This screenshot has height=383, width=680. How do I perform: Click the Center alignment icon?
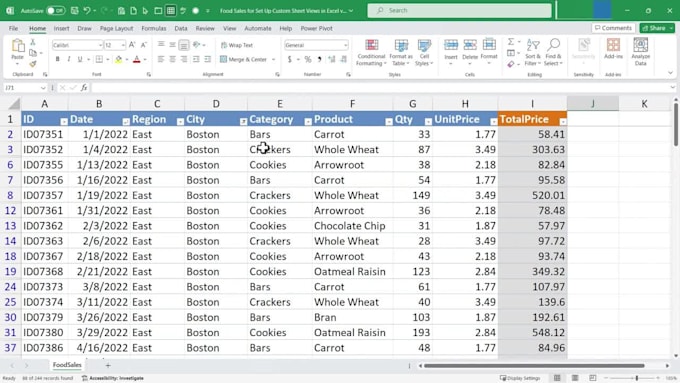click(x=172, y=59)
